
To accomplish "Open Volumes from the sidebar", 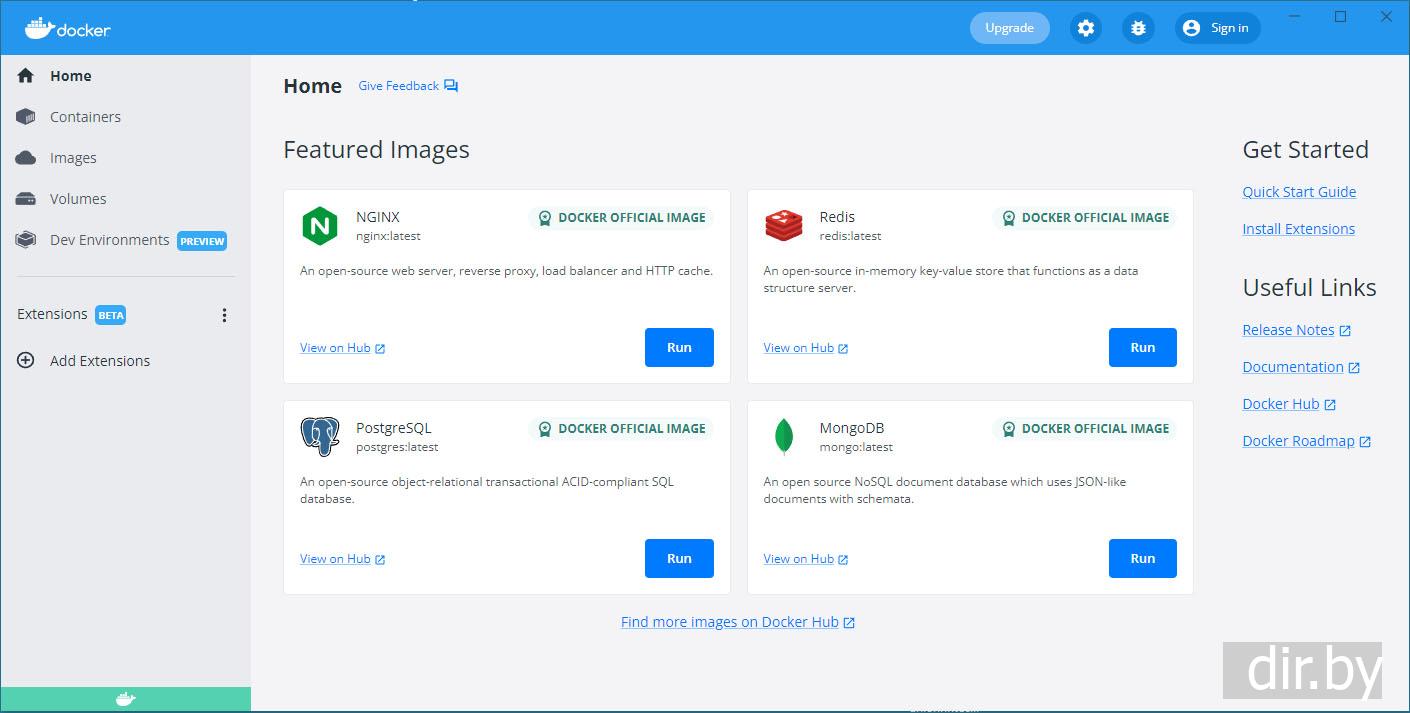I will (x=78, y=199).
